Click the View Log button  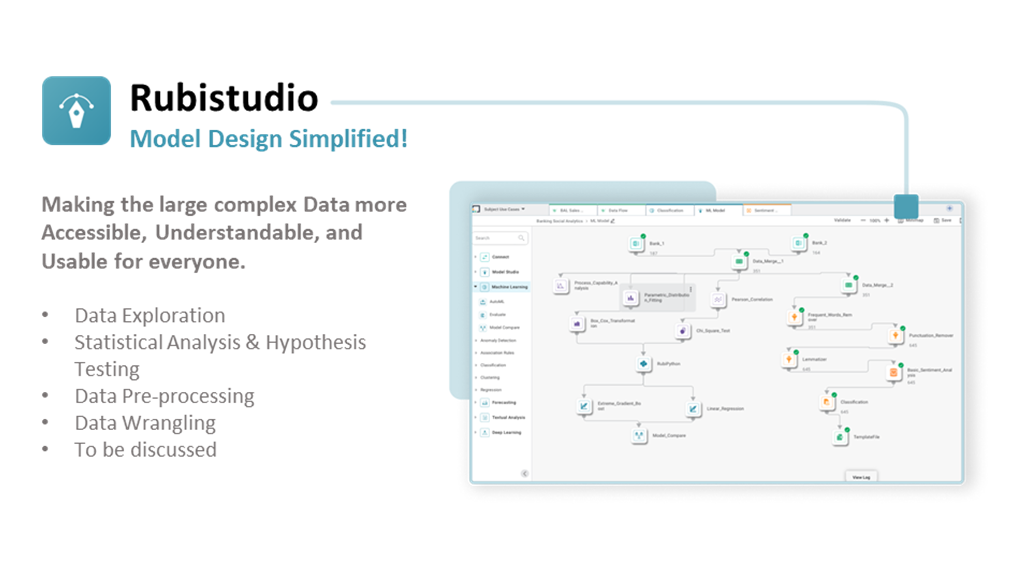tap(860, 478)
